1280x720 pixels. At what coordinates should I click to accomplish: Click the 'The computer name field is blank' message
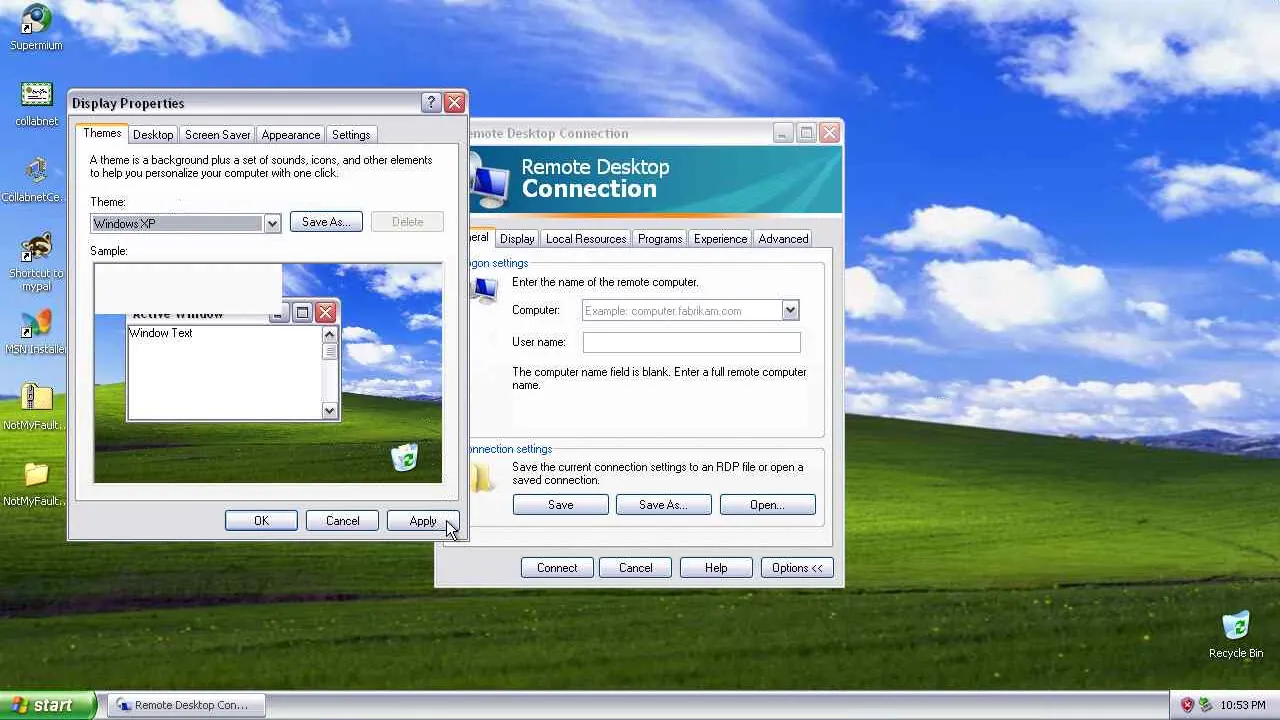point(659,378)
